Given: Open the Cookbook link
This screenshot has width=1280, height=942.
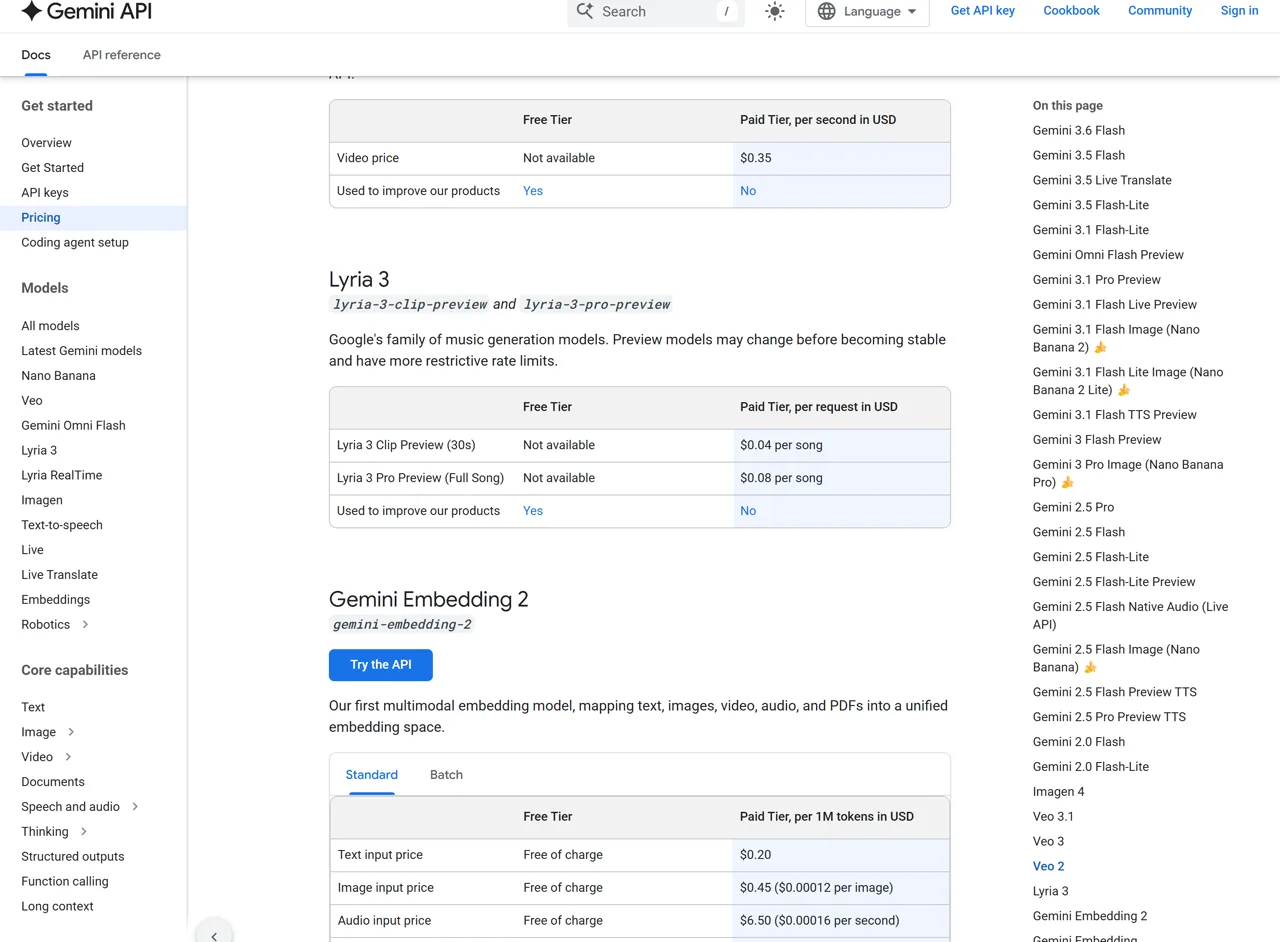Looking at the screenshot, I should click(x=1071, y=10).
